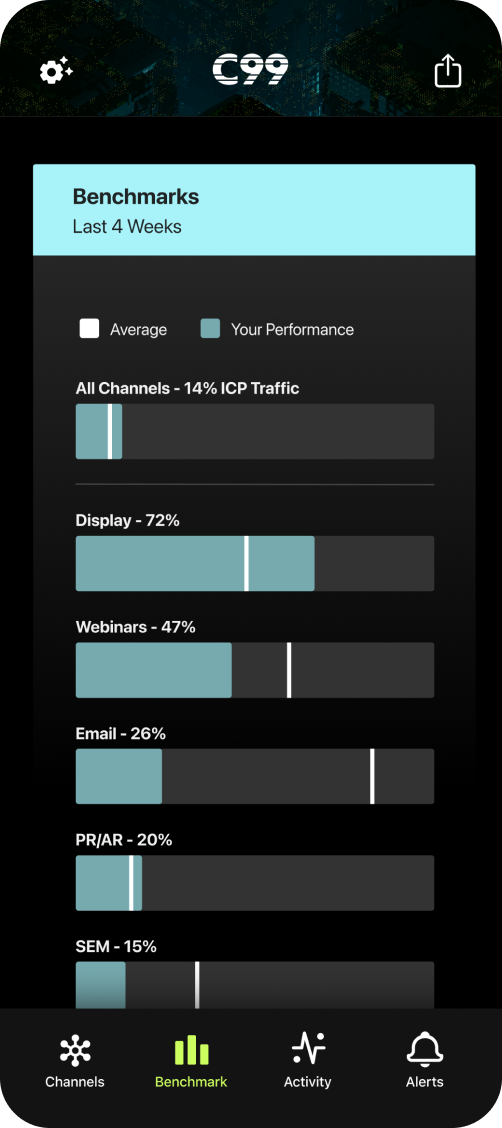Screen dimensions: 502x1128
Task: Select the Benchmark bar chart icon
Action: click(191, 1050)
